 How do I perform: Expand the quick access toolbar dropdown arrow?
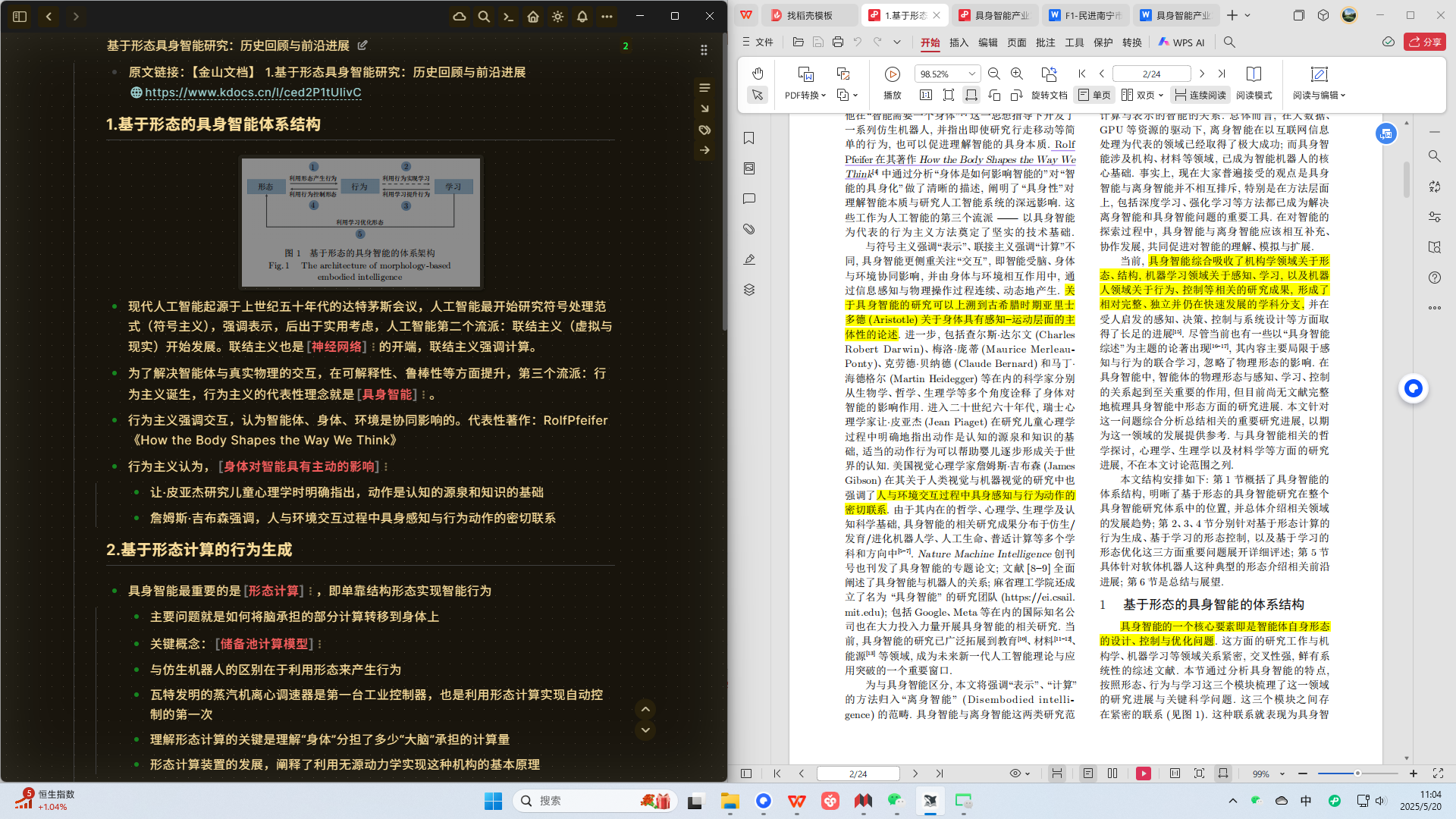click(897, 42)
